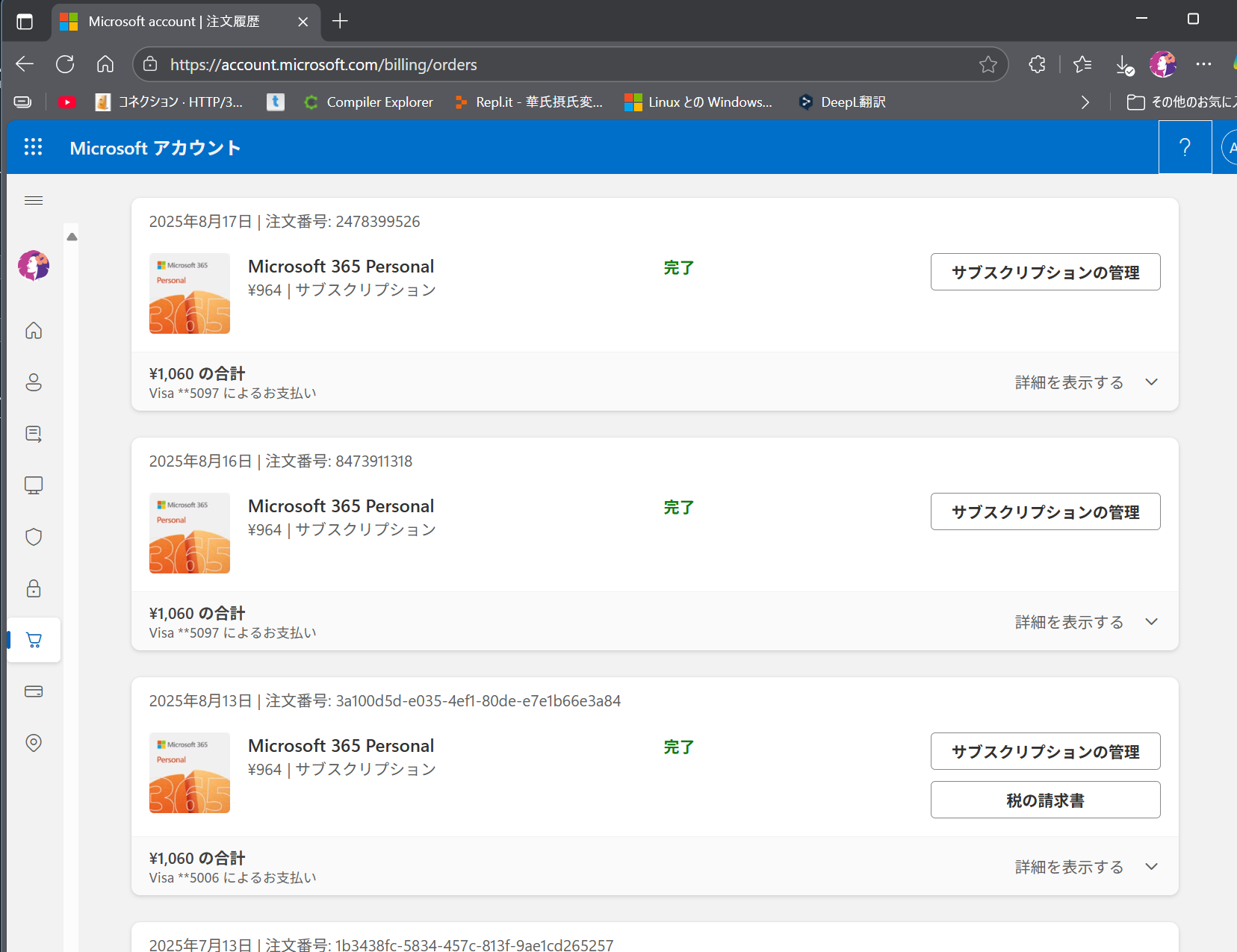Open the browser profile avatar

[1163, 64]
